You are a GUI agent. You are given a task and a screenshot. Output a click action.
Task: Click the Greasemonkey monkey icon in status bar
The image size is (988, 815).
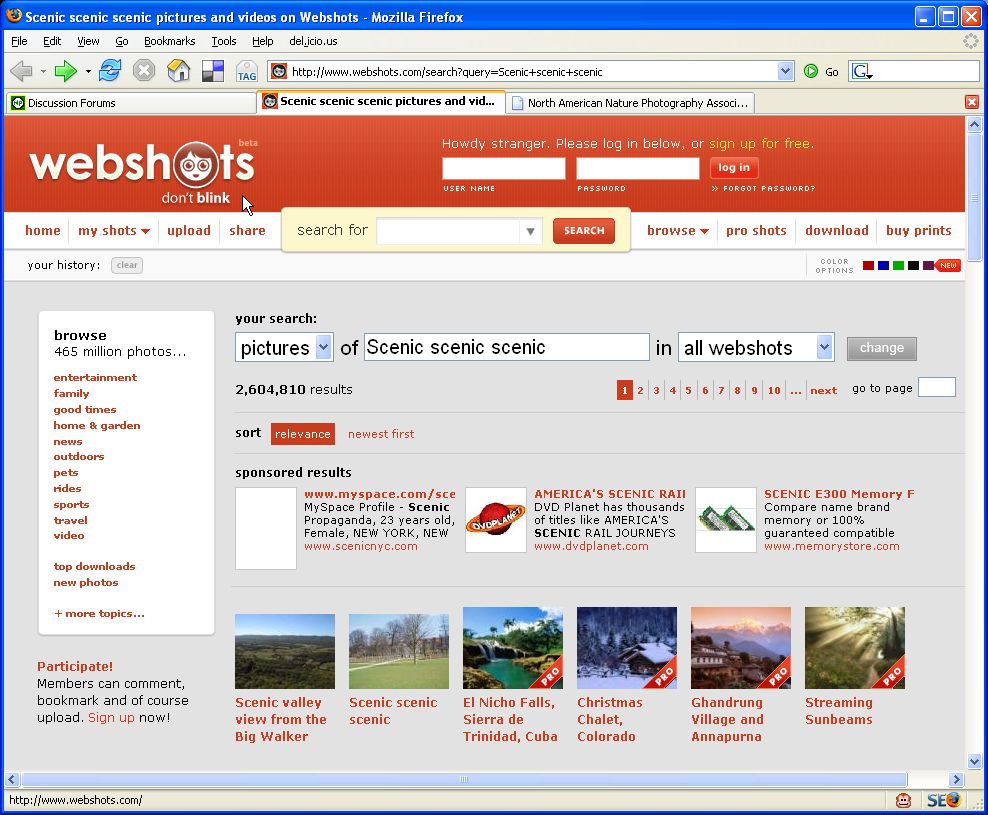[x=903, y=800]
